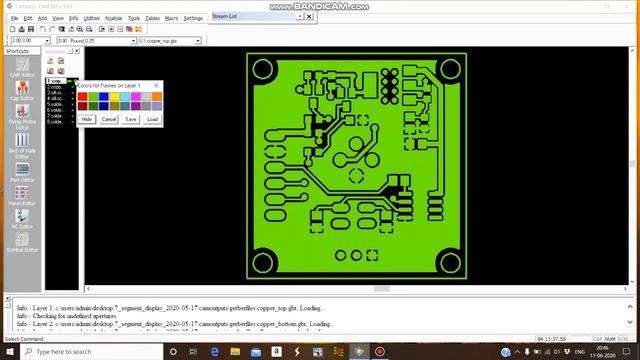Click the Edge icon in the taskbar
The height and width of the screenshot is (360, 640).
(214, 351)
